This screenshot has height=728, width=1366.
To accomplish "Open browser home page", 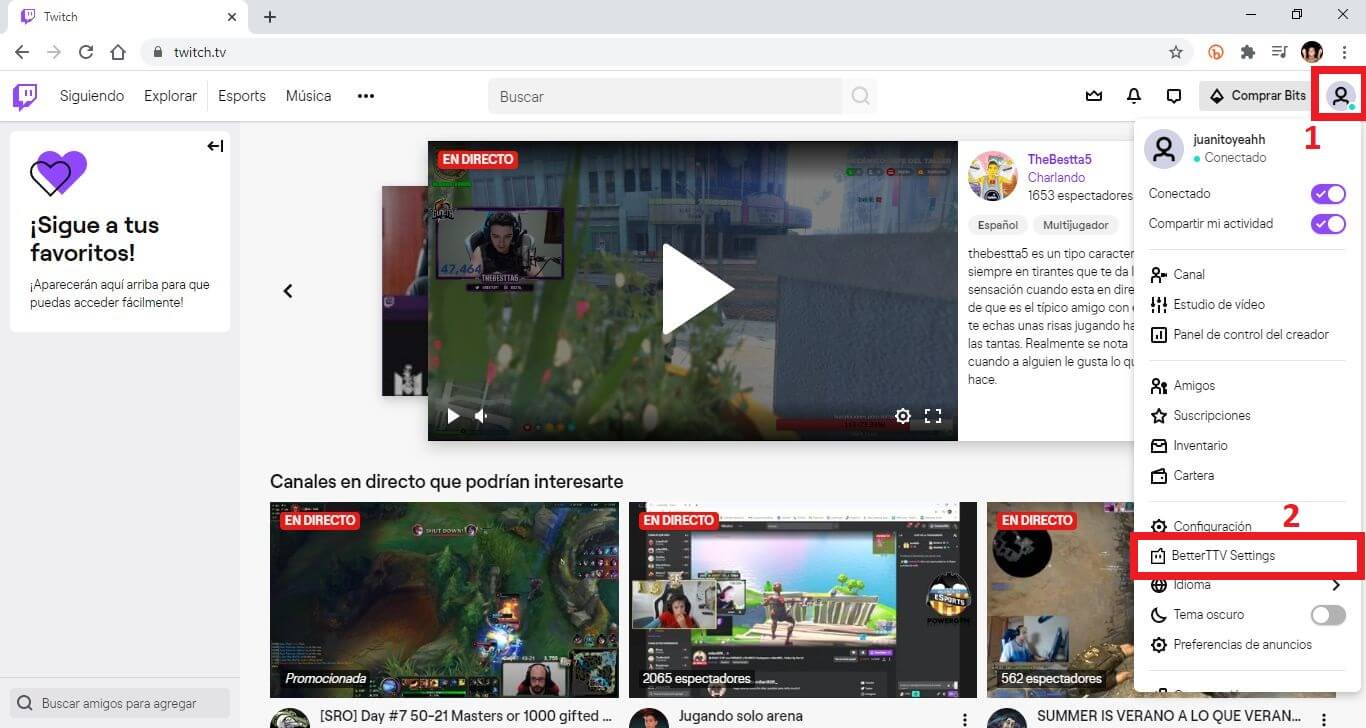I will point(118,52).
